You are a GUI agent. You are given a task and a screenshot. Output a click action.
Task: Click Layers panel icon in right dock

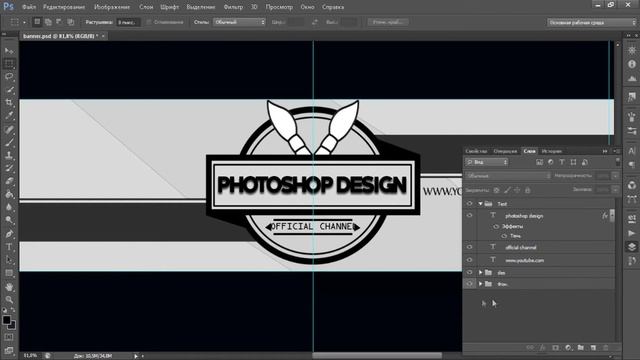pyautogui.click(x=632, y=247)
